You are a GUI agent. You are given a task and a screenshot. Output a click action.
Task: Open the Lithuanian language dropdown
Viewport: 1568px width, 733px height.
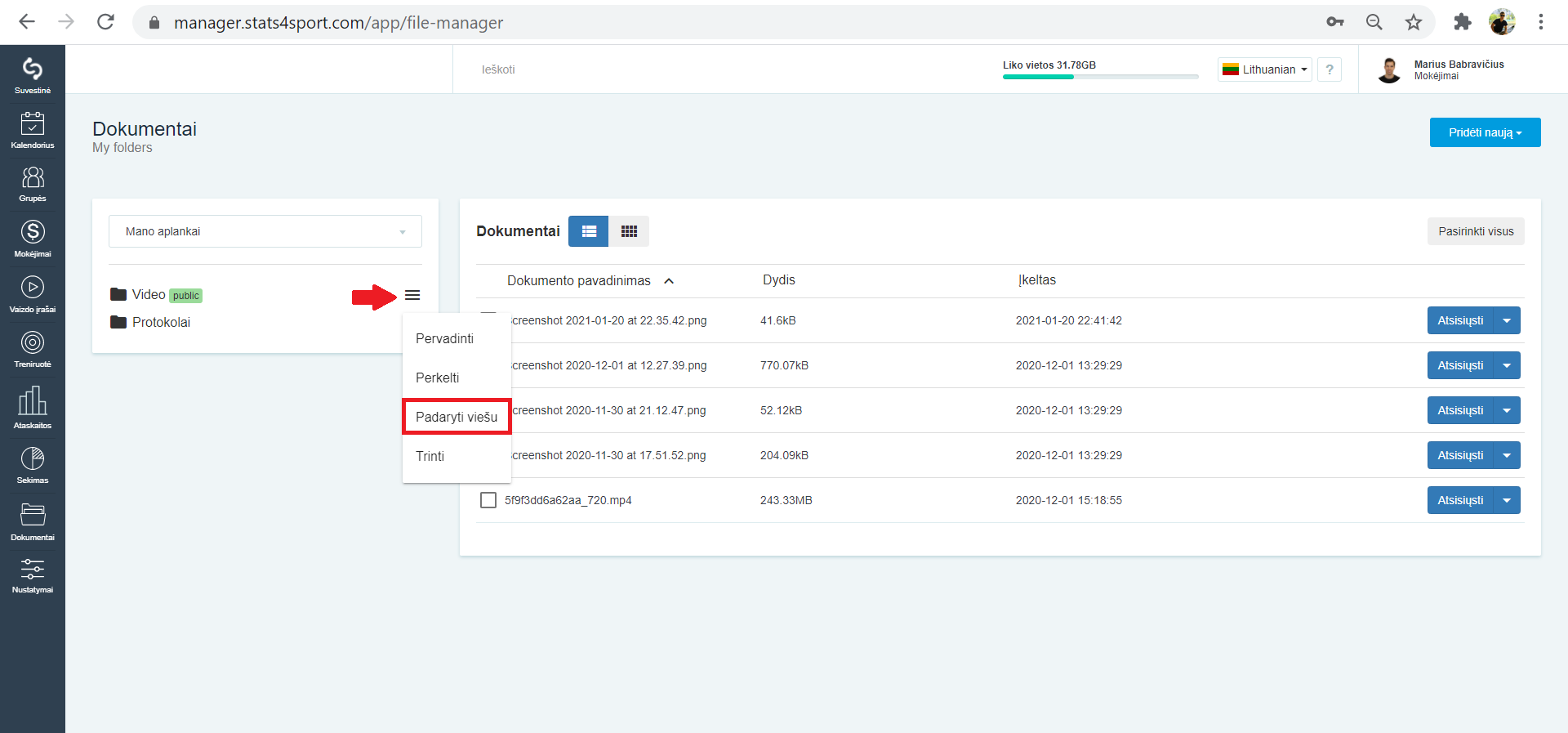pyautogui.click(x=1265, y=69)
